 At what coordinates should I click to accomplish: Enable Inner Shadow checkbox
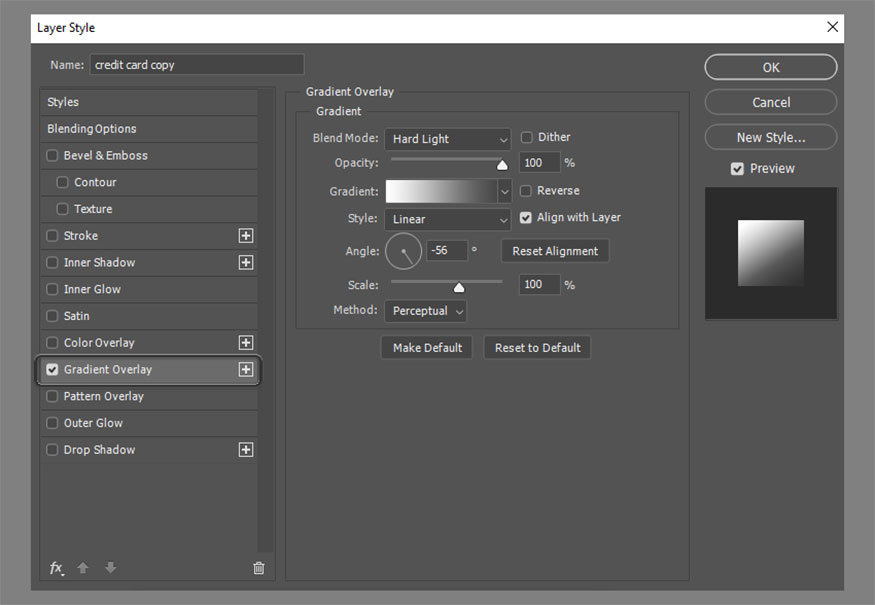[x=52, y=262]
